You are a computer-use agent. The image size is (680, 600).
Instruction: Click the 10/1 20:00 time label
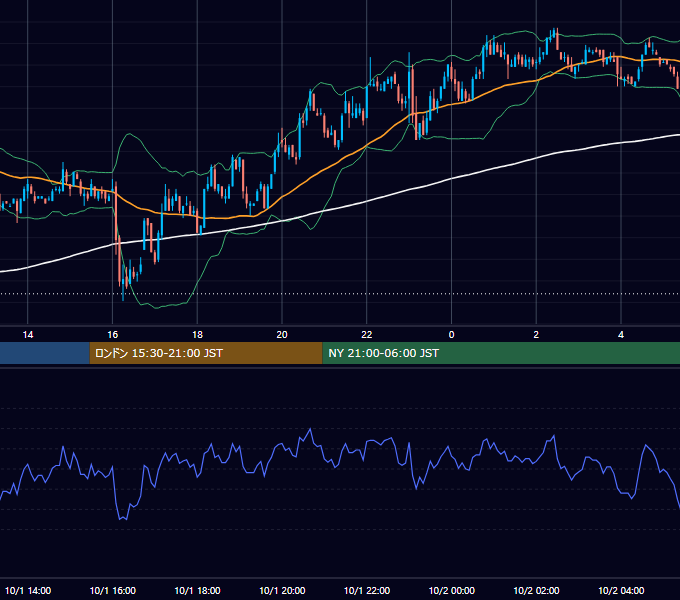click(x=282, y=590)
